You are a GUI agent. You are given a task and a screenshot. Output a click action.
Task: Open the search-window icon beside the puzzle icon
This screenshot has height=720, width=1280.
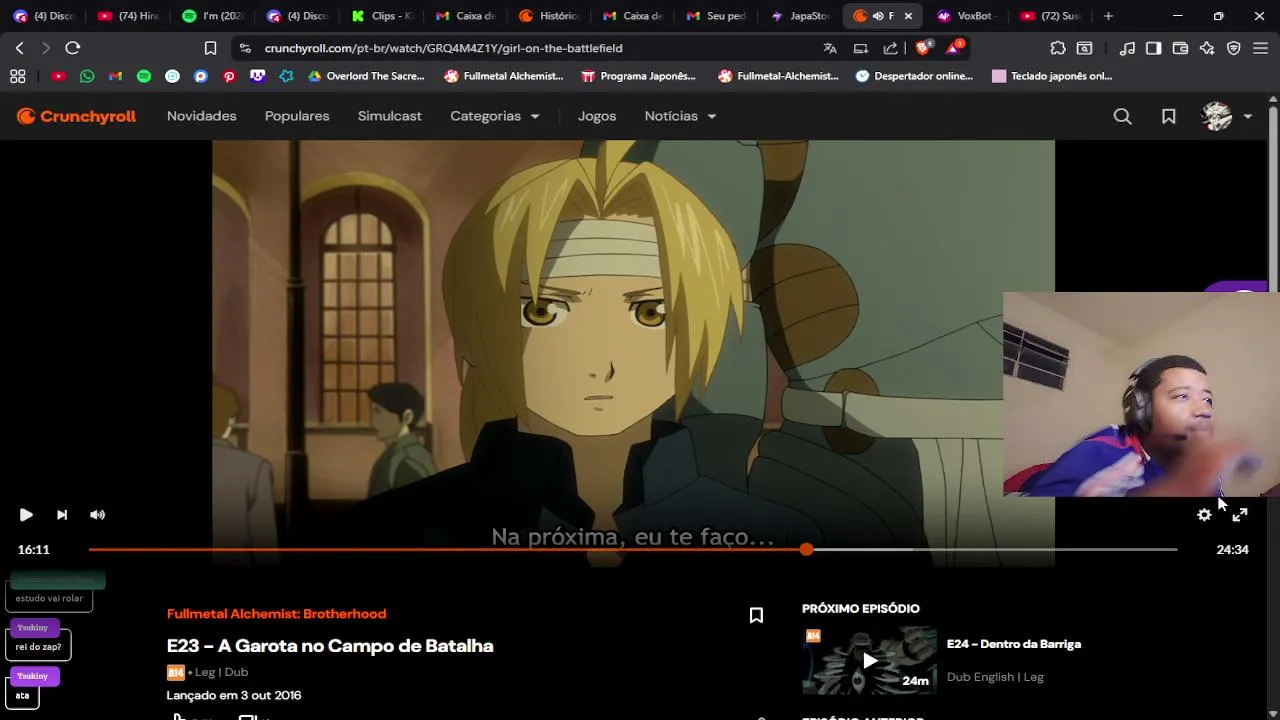click(x=1084, y=48)
